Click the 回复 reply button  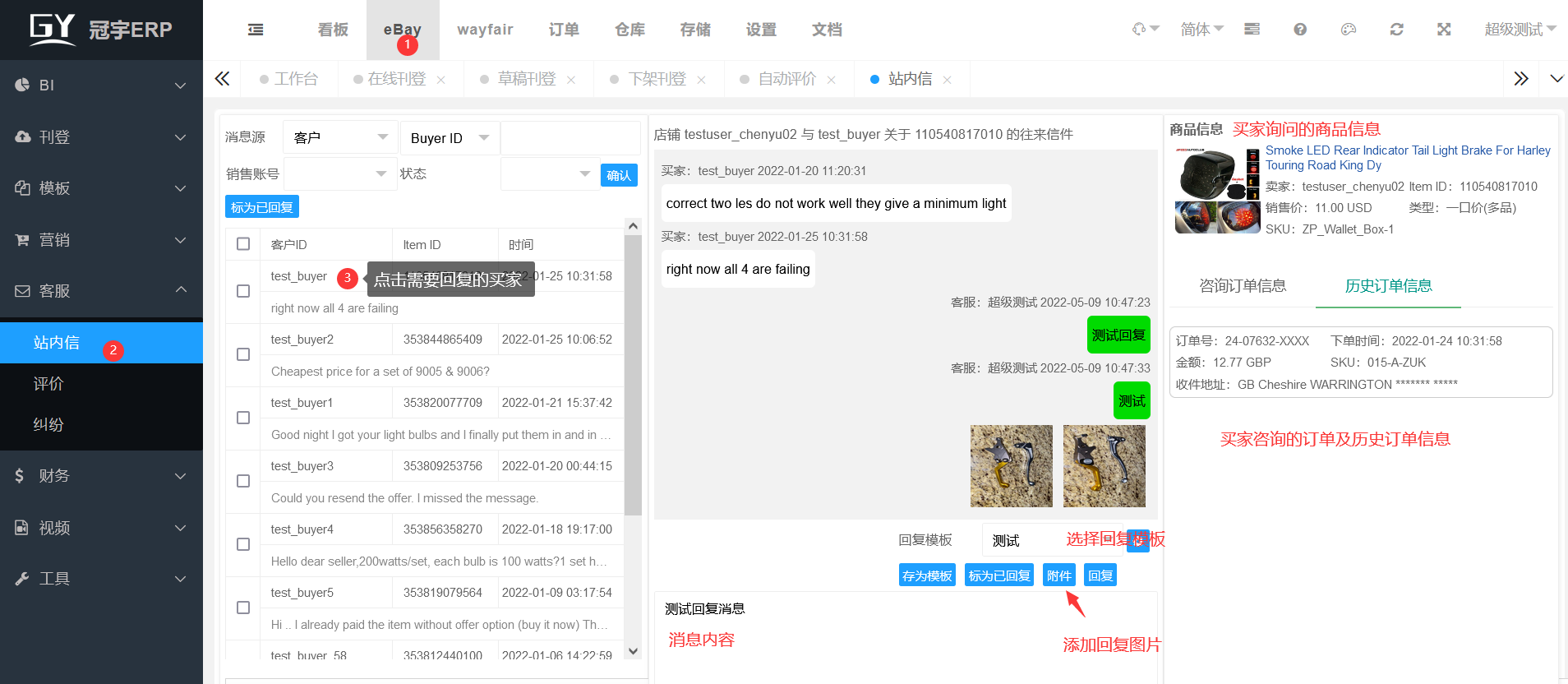(1100, 575)
